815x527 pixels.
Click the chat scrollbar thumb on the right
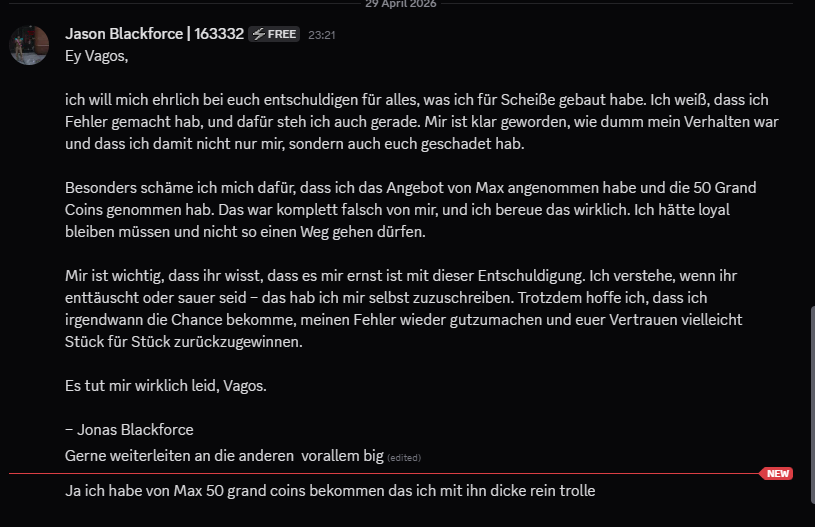tap(812, 405)
